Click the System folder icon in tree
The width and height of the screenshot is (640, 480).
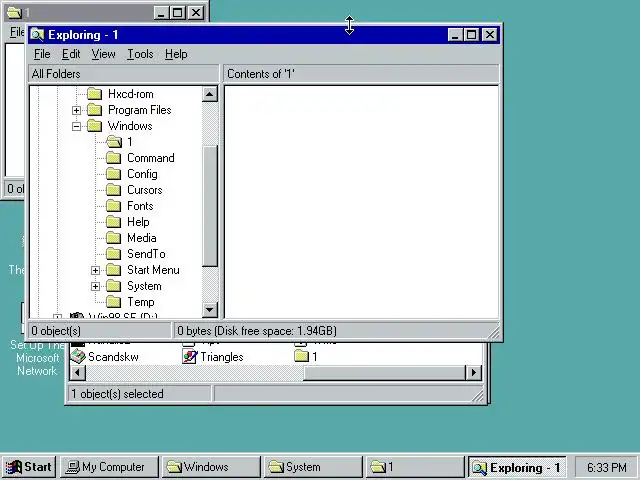pos(114,286)
